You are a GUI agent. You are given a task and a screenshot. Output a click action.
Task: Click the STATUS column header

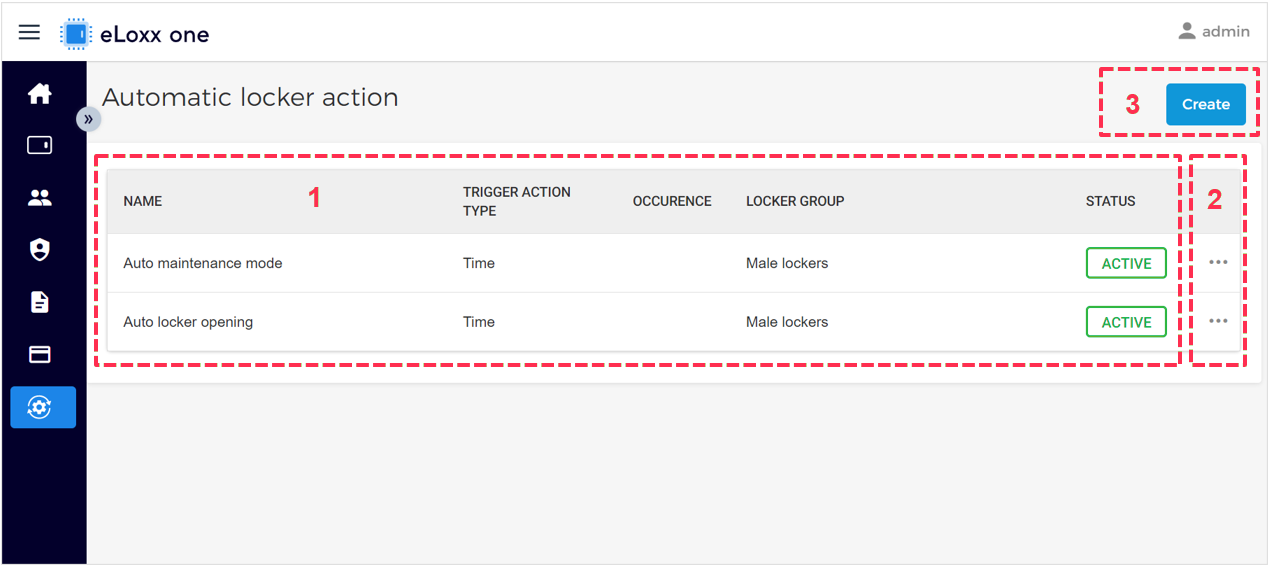(x=1111, y=201)
